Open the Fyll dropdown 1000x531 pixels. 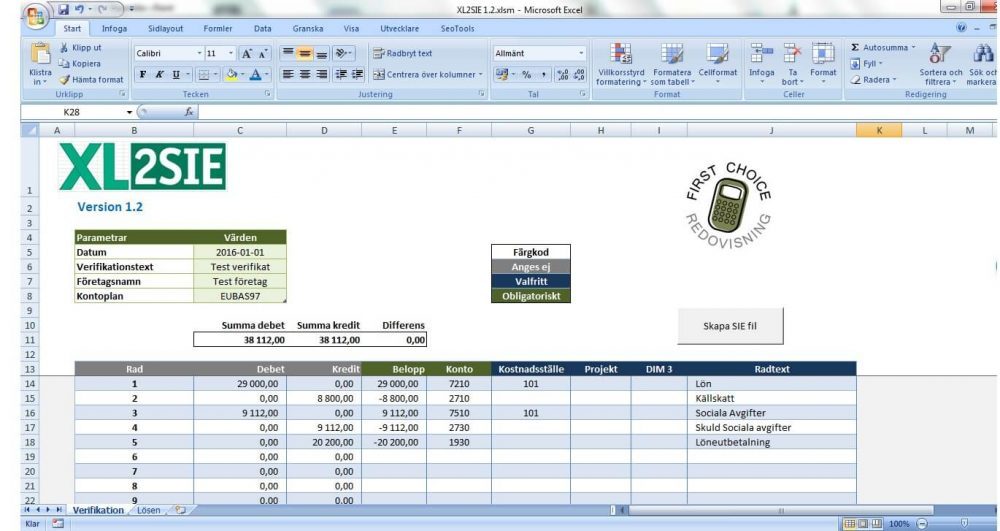pos(867,64)
